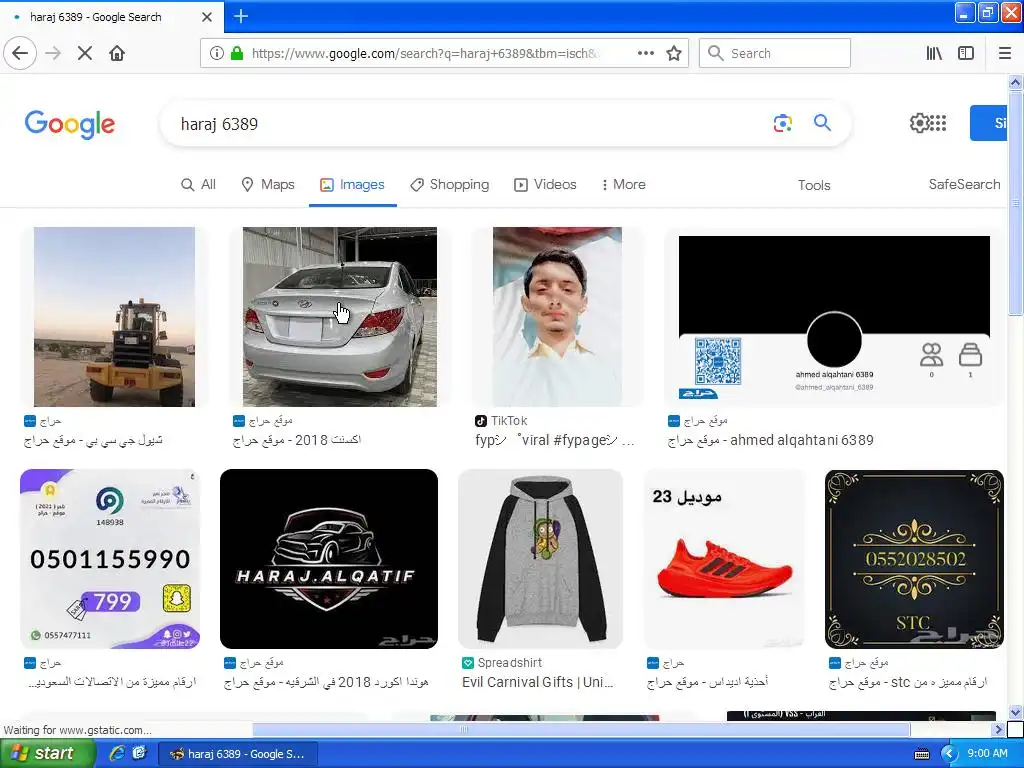Open the Windows start menu
Viewport: 1024px width, 768px height.
point(46,753)
